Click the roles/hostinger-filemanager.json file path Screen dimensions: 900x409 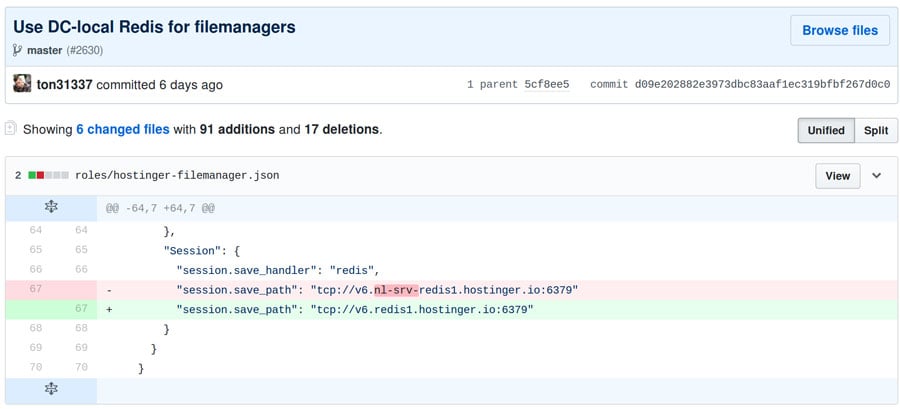(177, 176)
